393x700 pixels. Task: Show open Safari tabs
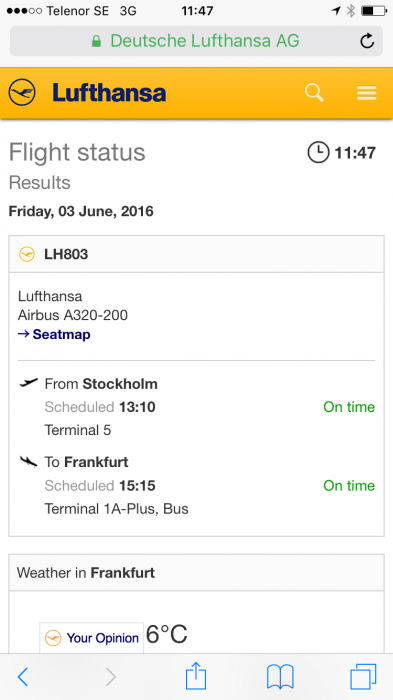[364, 677]
